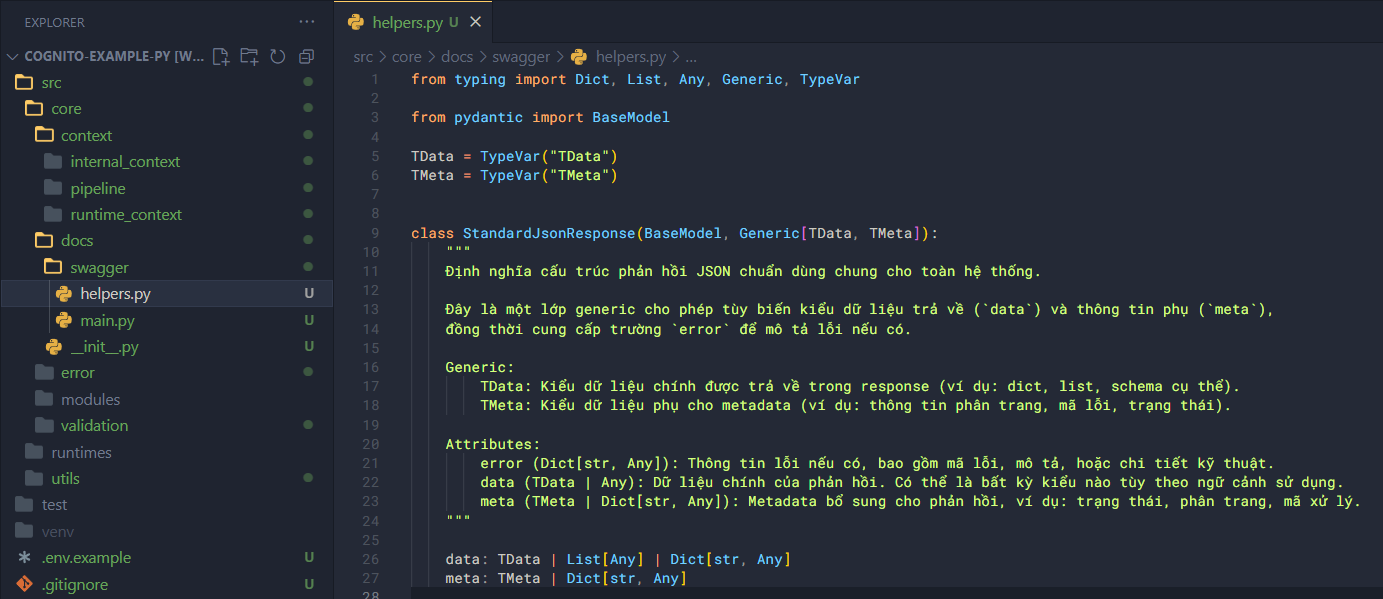
Task: Collapse the swagger folder
Action: click(99, 268)
